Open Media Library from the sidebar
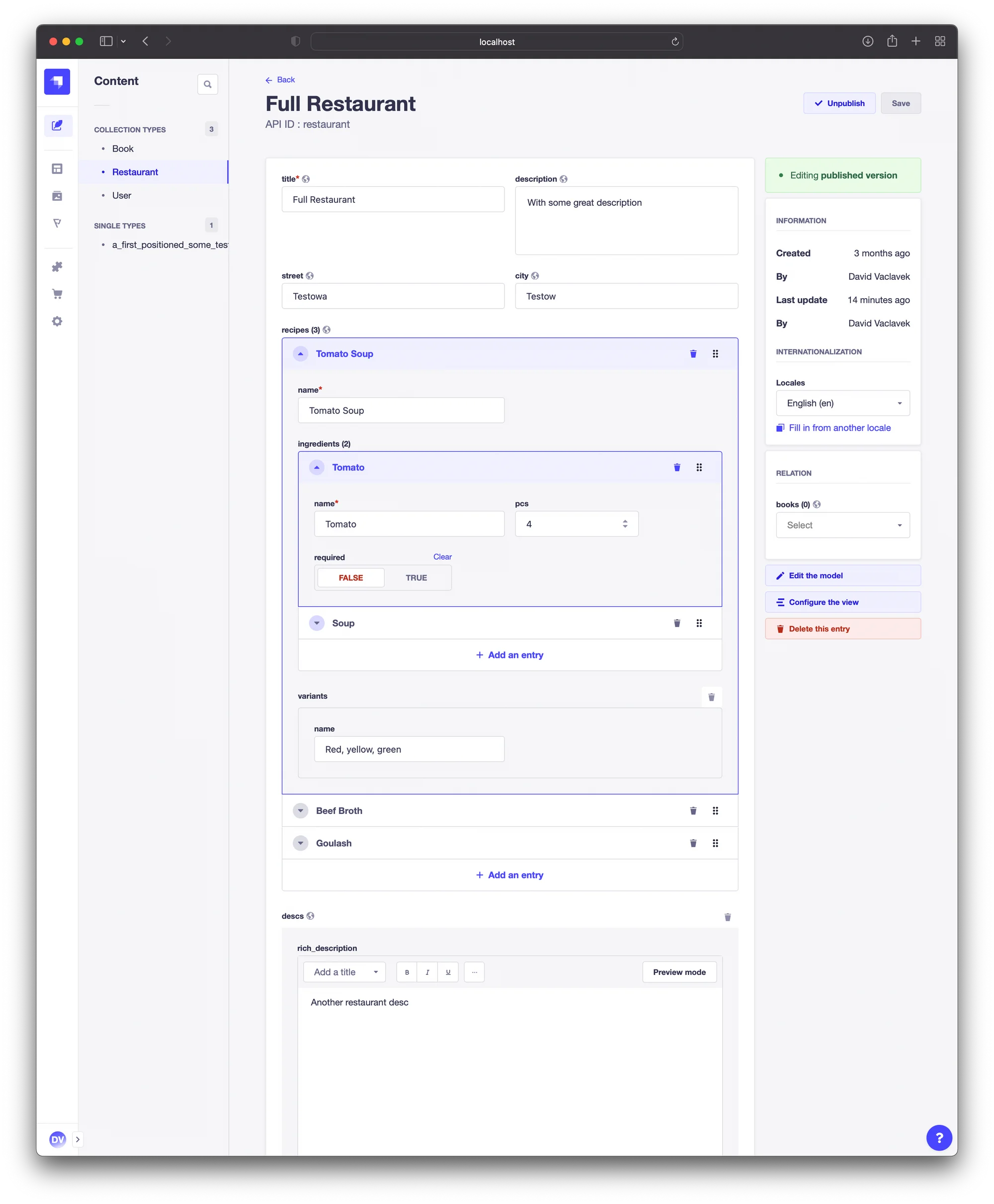 click(57, 196)
